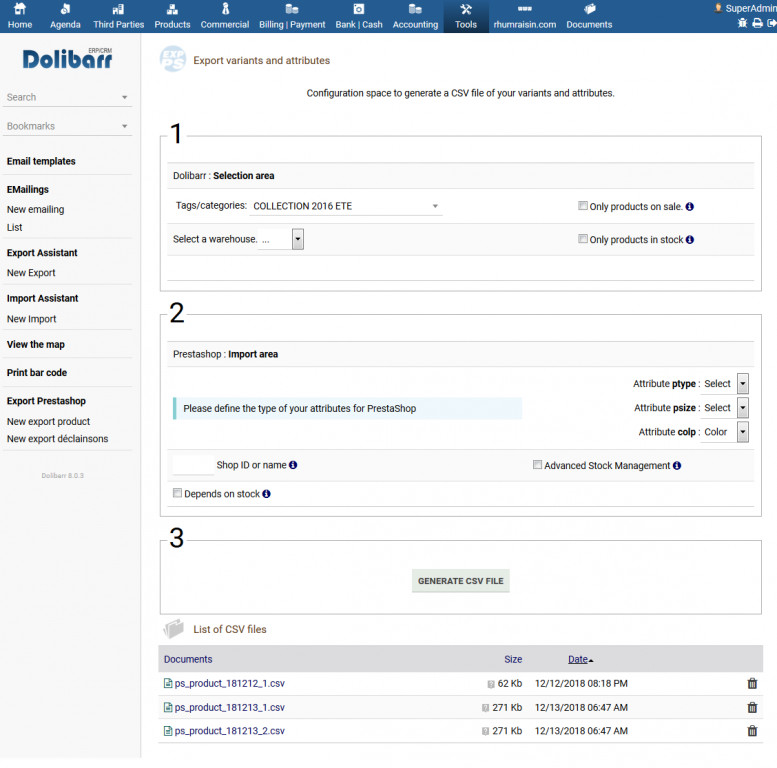Click info icon next to Shop ID or name
The image size is (777, 768).
click(x=293, y=465)
